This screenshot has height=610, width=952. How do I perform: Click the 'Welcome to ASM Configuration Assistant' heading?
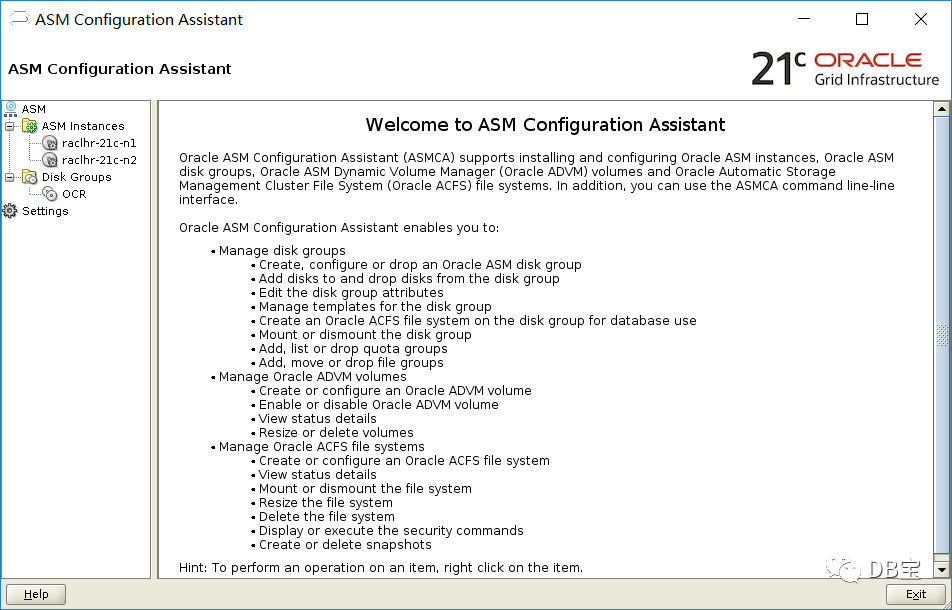[545, 125]
